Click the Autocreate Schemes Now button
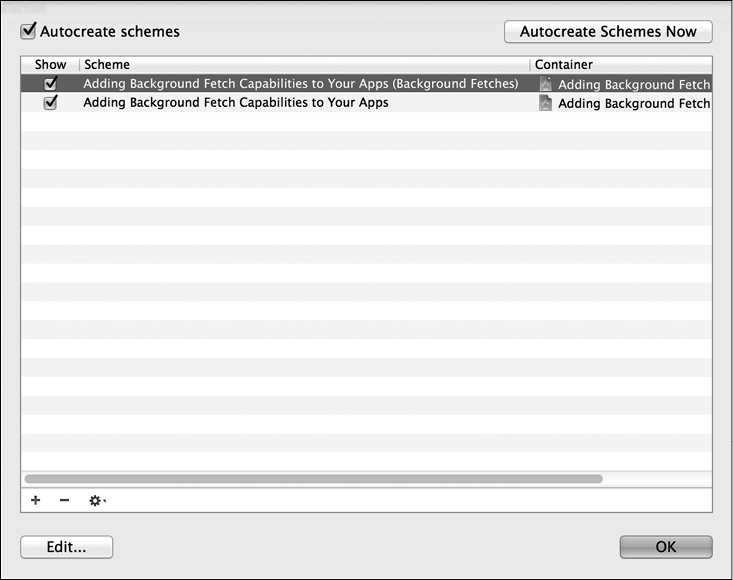 607,32
